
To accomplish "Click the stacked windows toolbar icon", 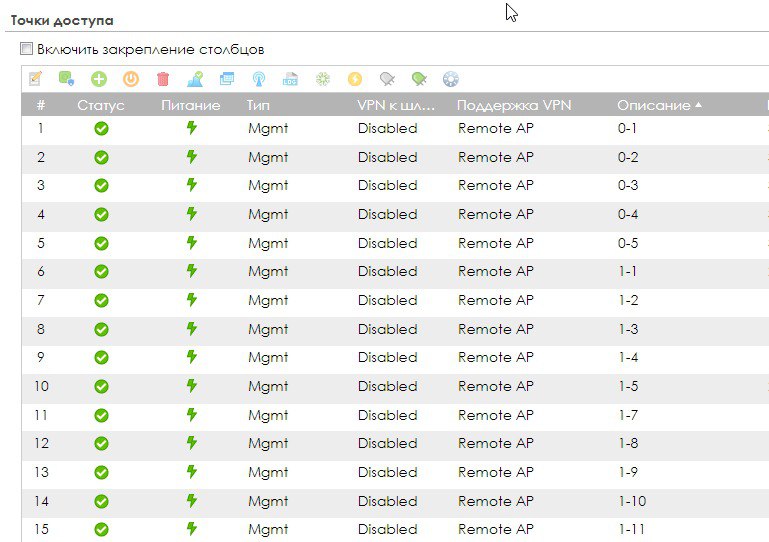I will click(227, 78).
